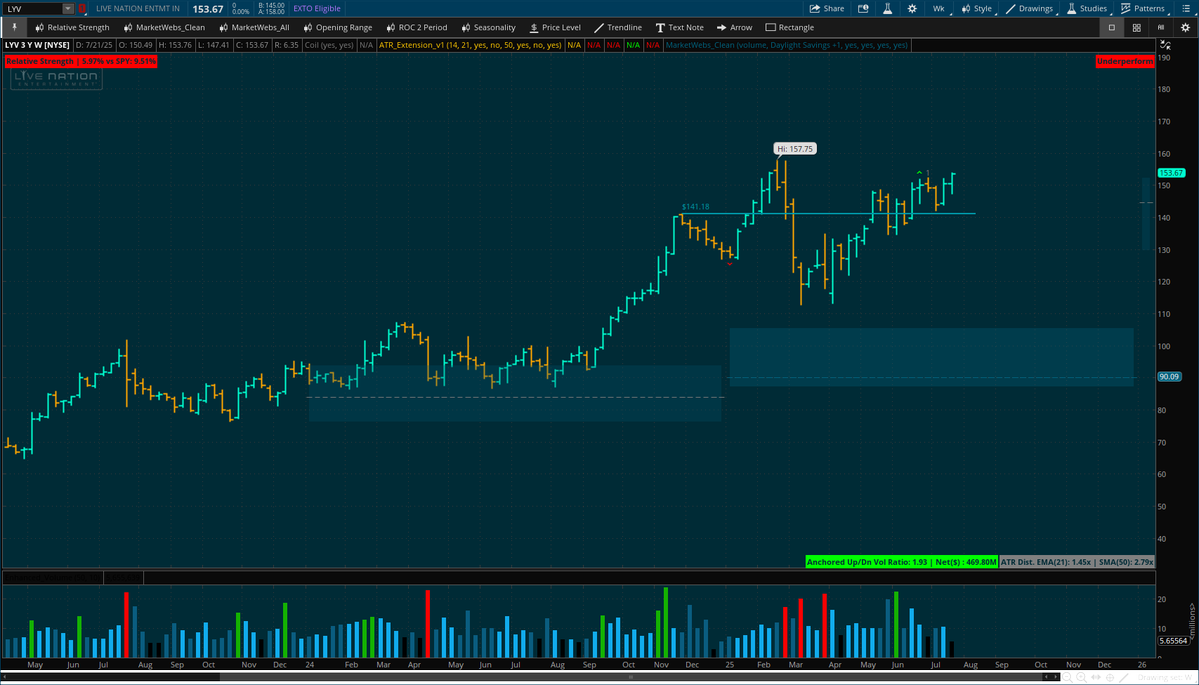
Task: Click the Drawing set label at bottom right
Action: (1163, 677)
